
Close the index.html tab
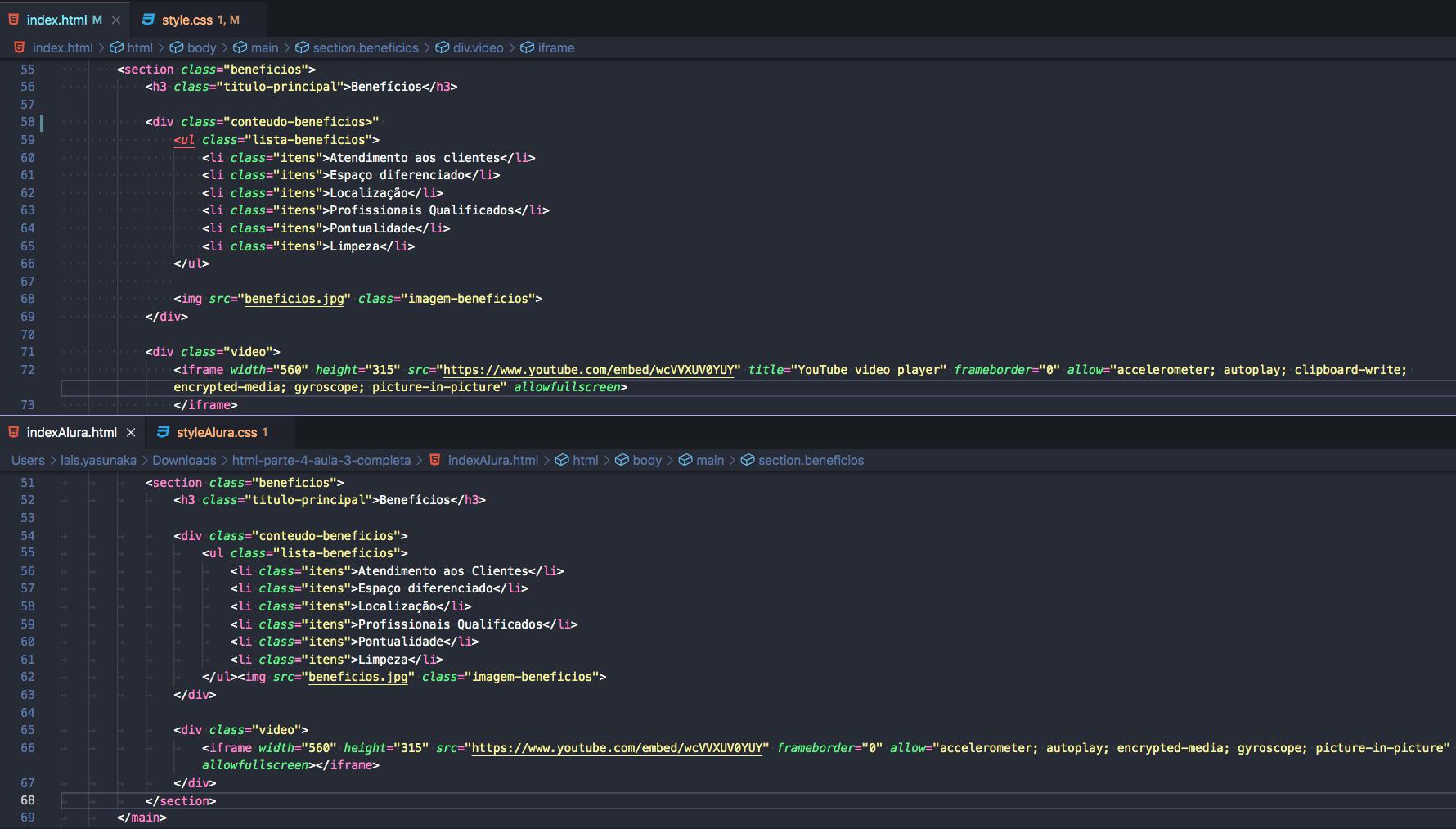click(116, 20)
